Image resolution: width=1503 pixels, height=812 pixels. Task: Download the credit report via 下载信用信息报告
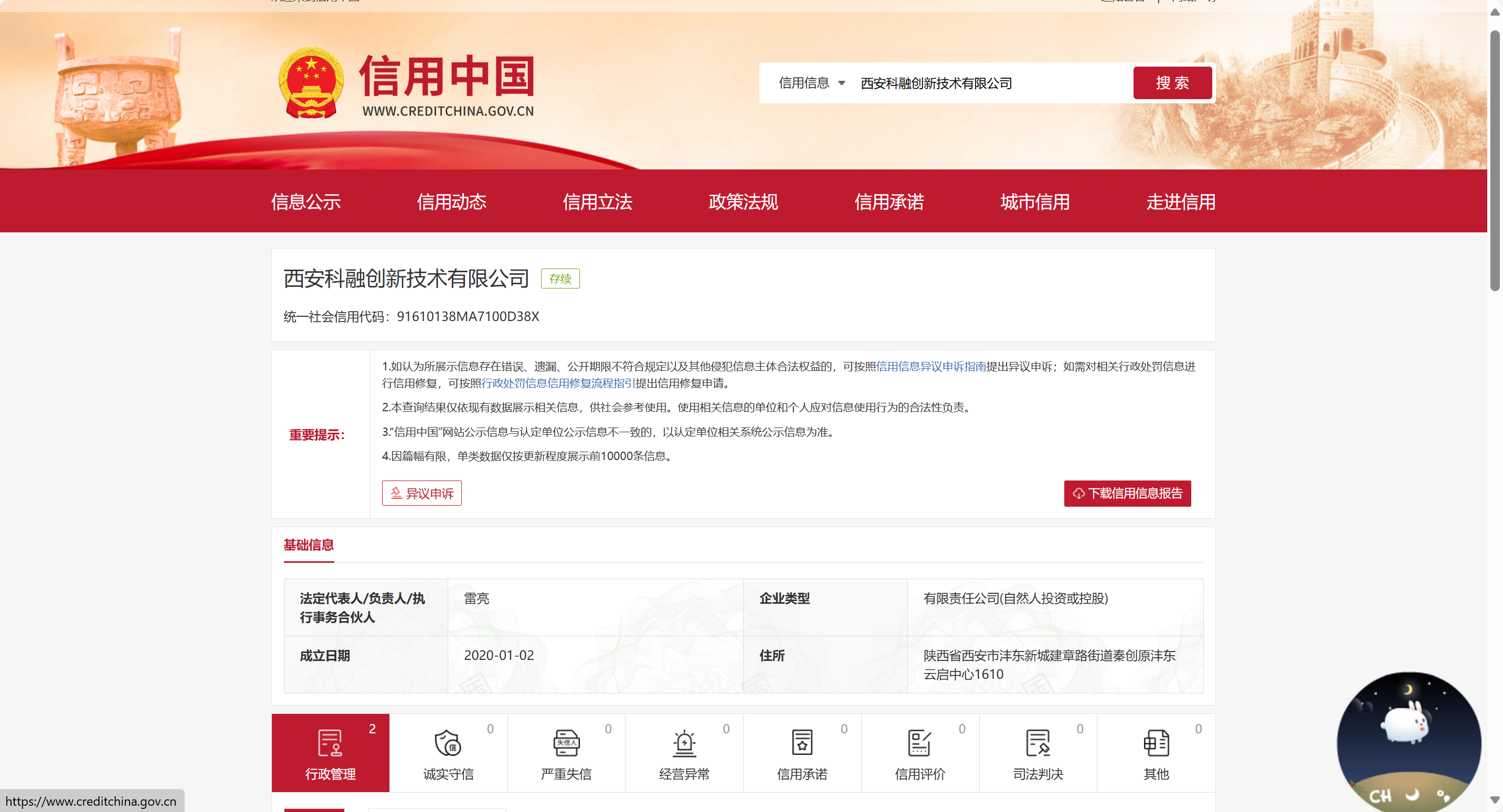[1127, 494]
